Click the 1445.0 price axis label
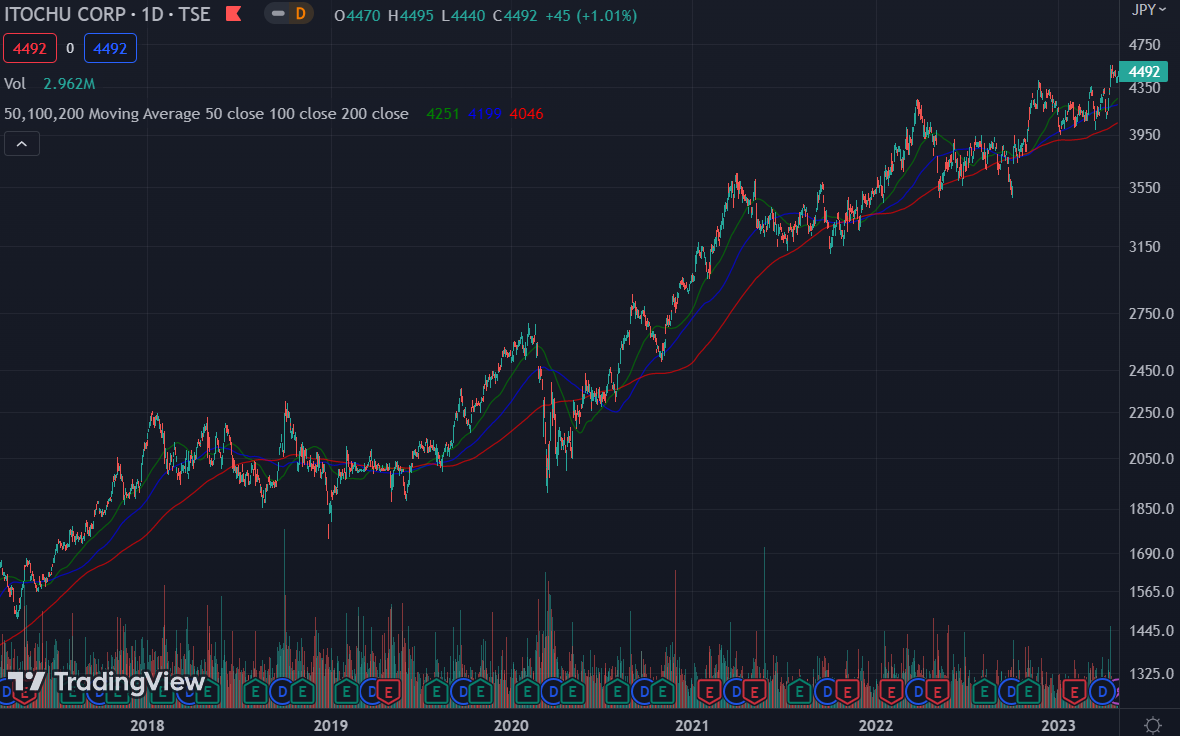 coord(1151,631)
